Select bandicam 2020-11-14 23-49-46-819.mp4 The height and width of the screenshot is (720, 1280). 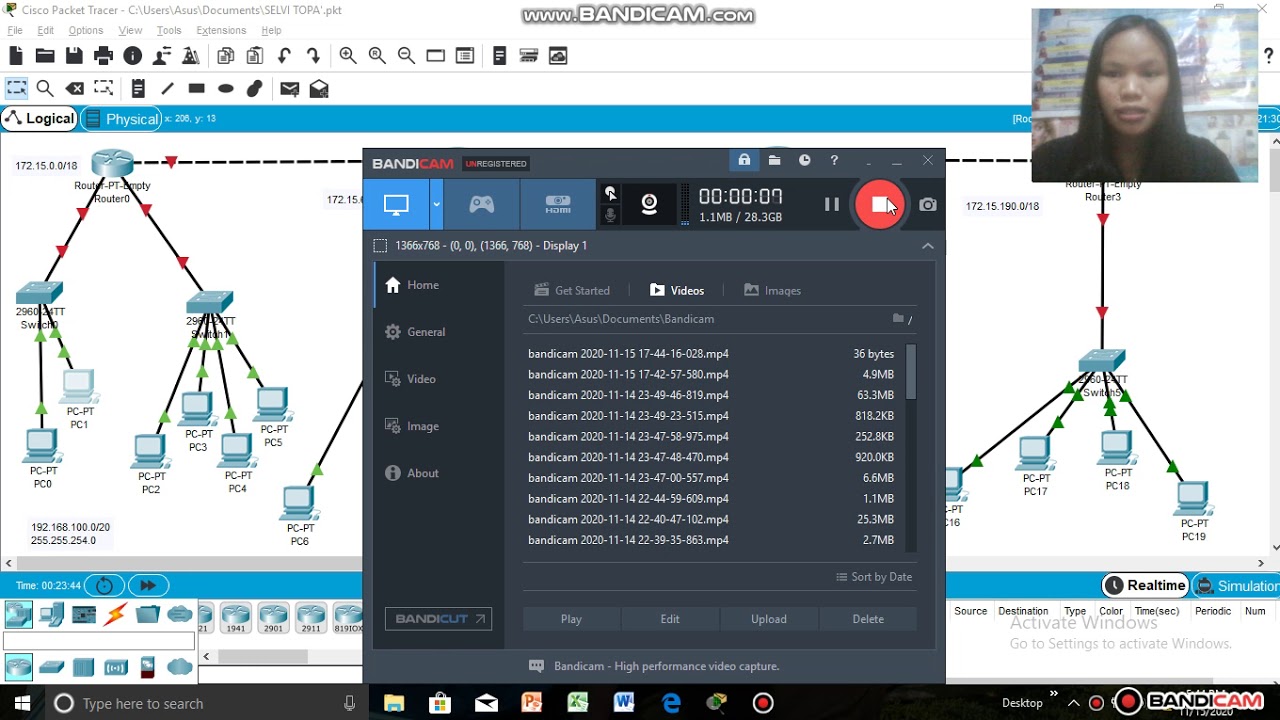pos(711,395)
